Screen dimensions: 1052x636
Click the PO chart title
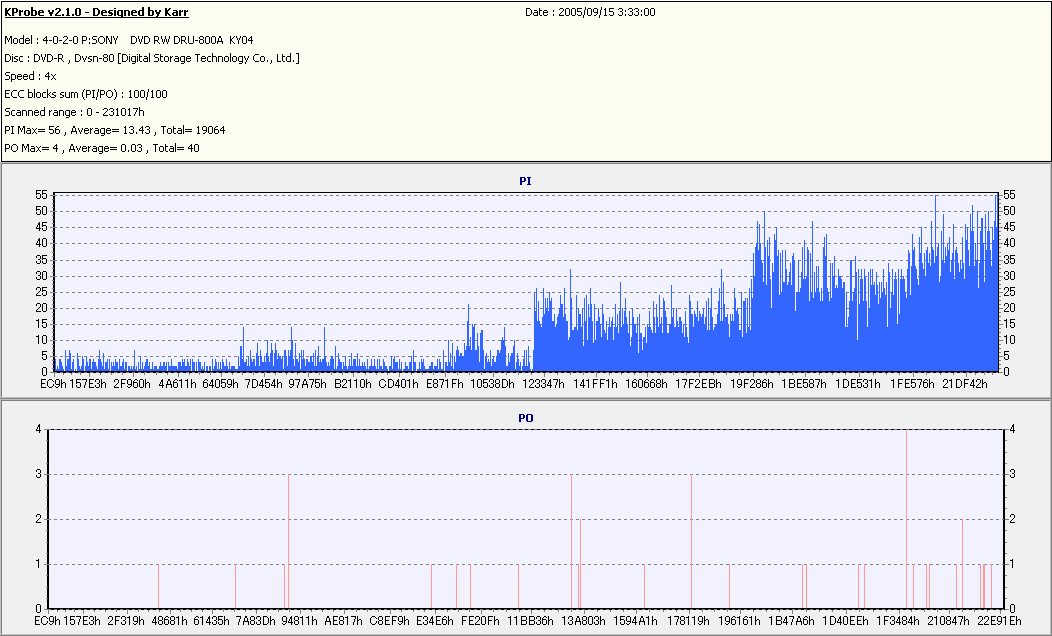[525, 418]
